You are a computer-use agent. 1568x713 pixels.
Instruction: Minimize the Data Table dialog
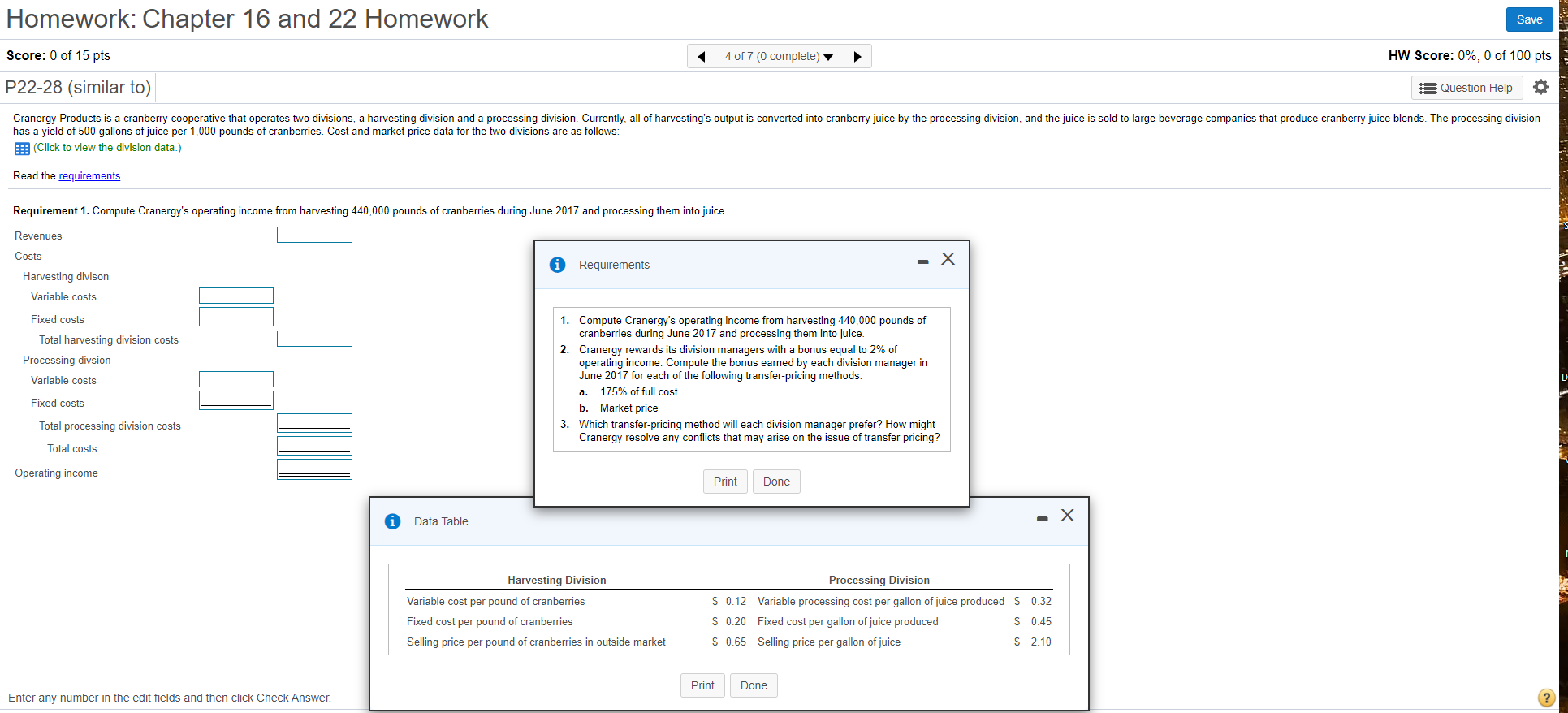pos(1042,518)
